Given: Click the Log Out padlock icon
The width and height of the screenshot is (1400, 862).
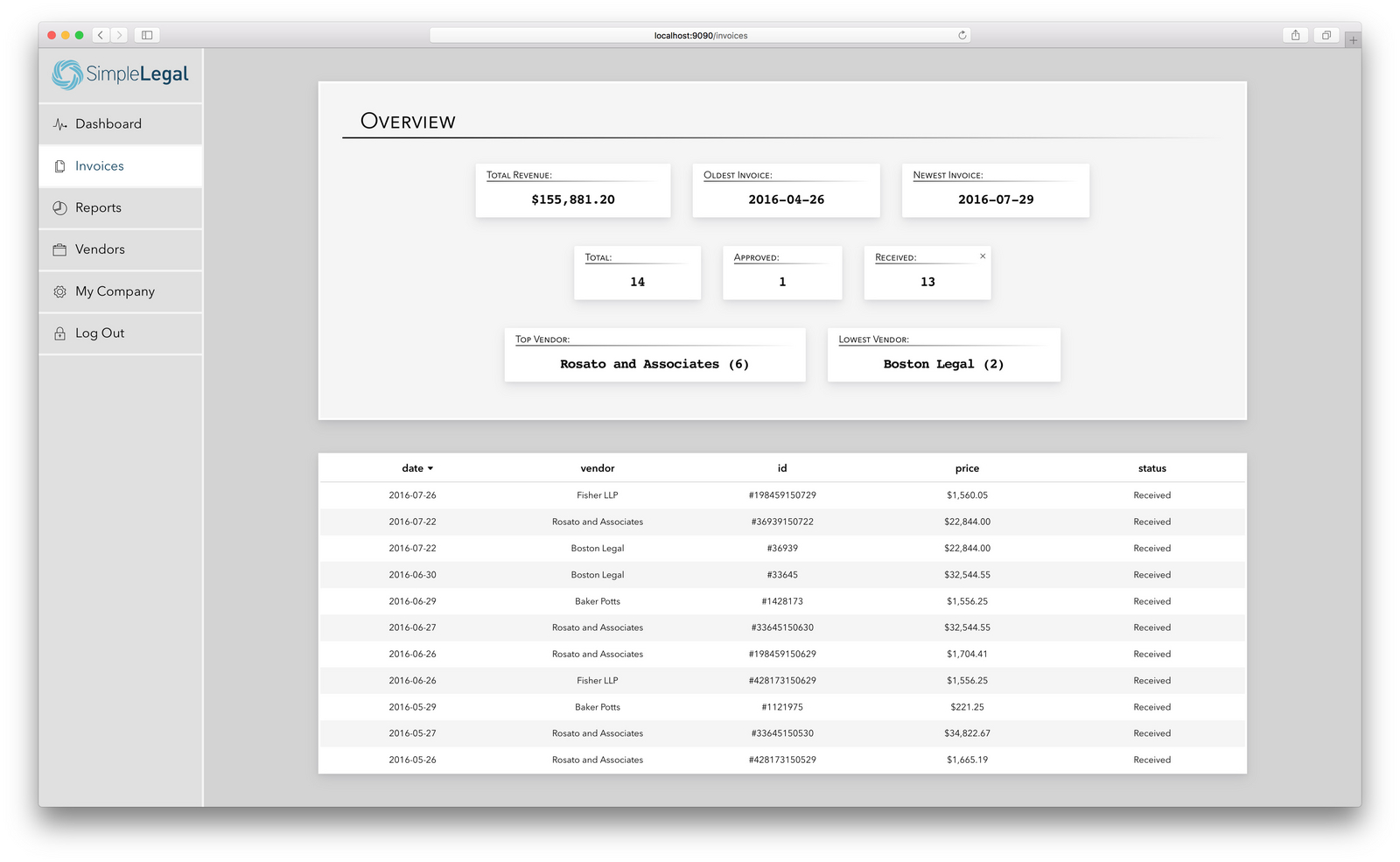Looking at the screenshot, I should tap(59, 333).
